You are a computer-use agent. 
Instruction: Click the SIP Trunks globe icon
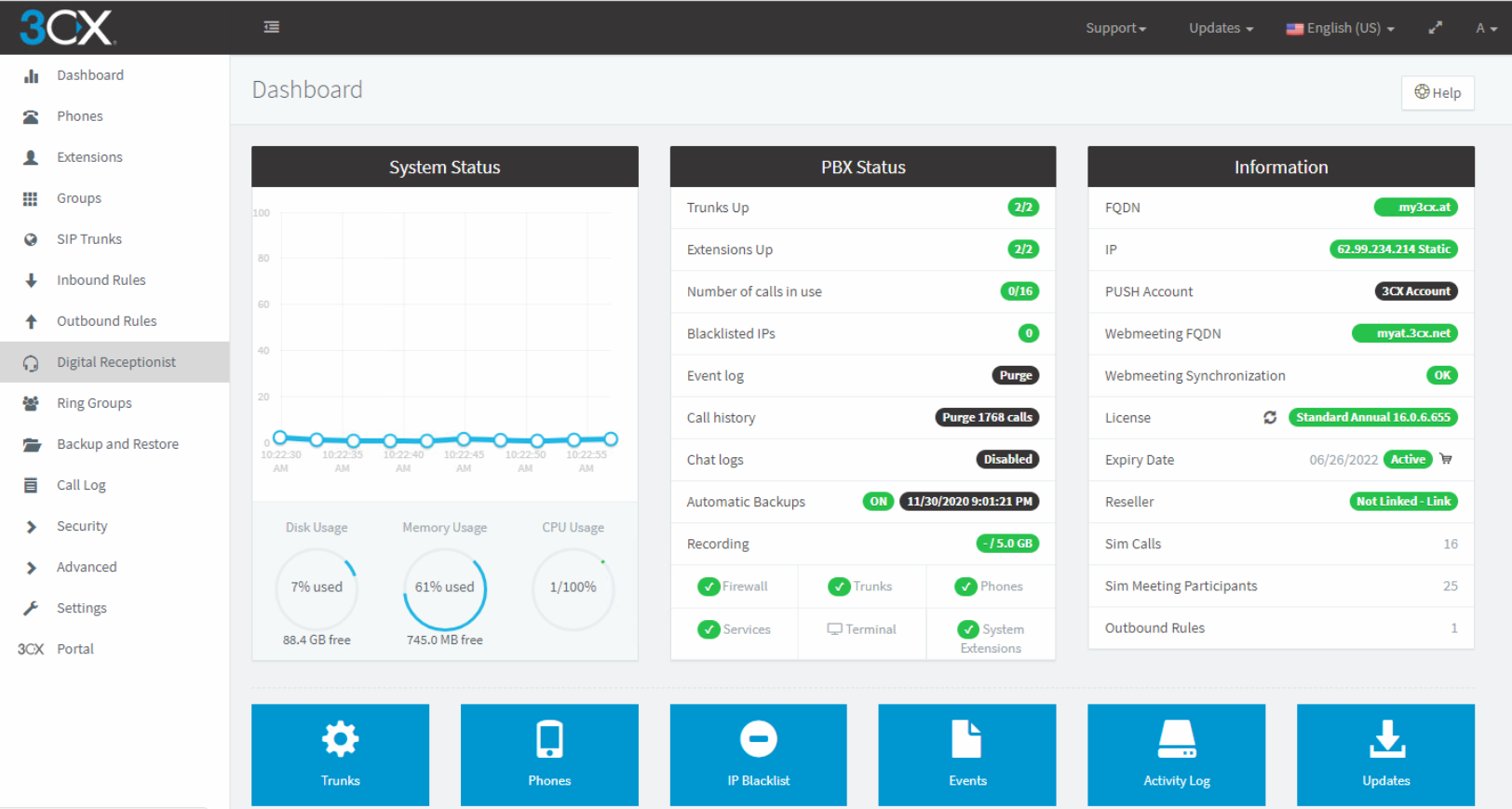(x=31, y=239)
